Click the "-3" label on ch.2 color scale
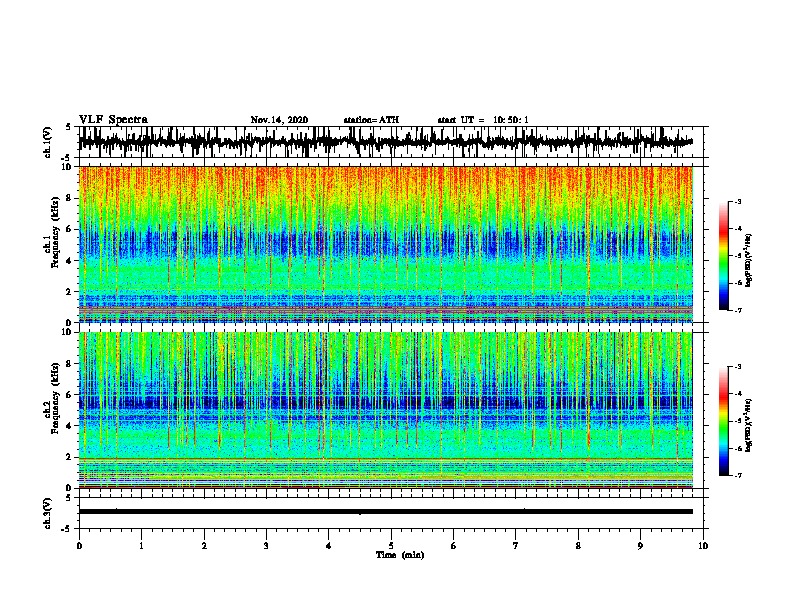 (737, 367)
